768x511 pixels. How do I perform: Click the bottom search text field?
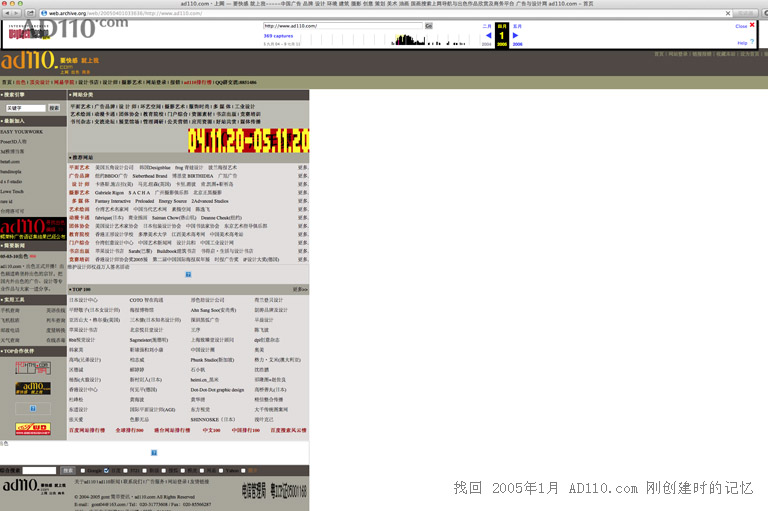click(x=40, y=470)
